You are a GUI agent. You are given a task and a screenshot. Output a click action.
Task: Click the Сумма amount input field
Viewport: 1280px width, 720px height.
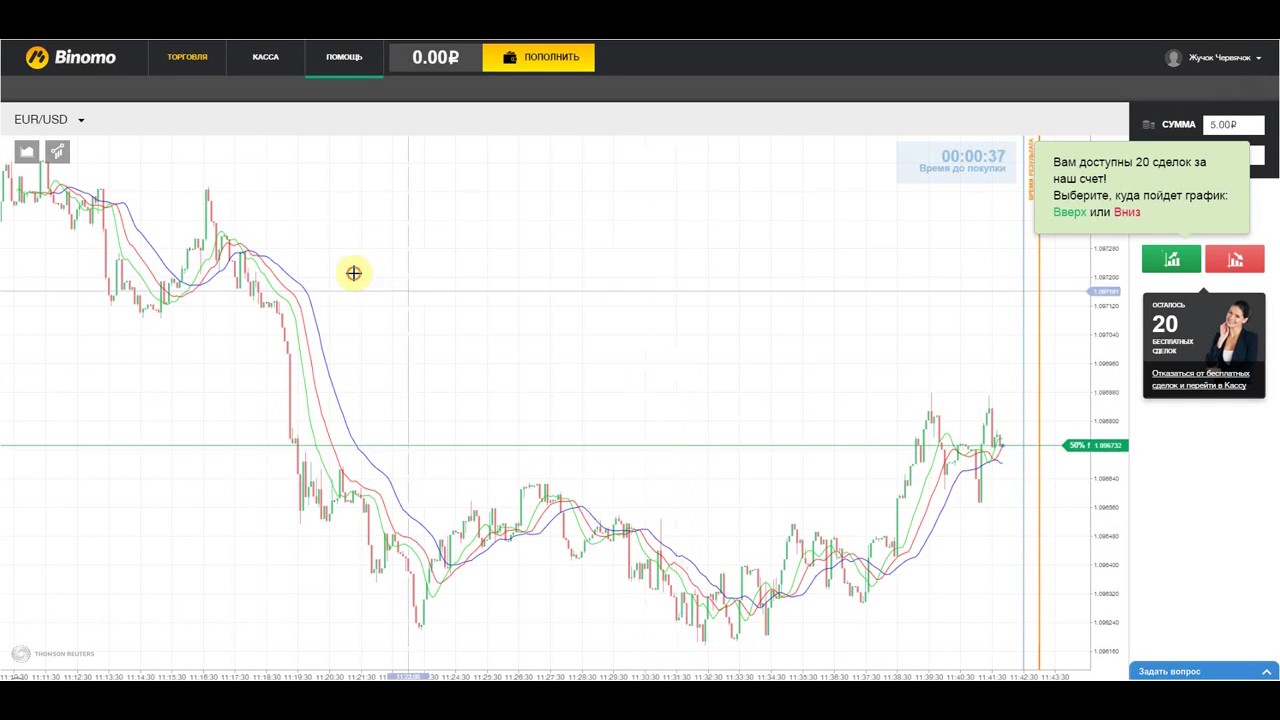pyautogui.click(x=1233, y=125)
